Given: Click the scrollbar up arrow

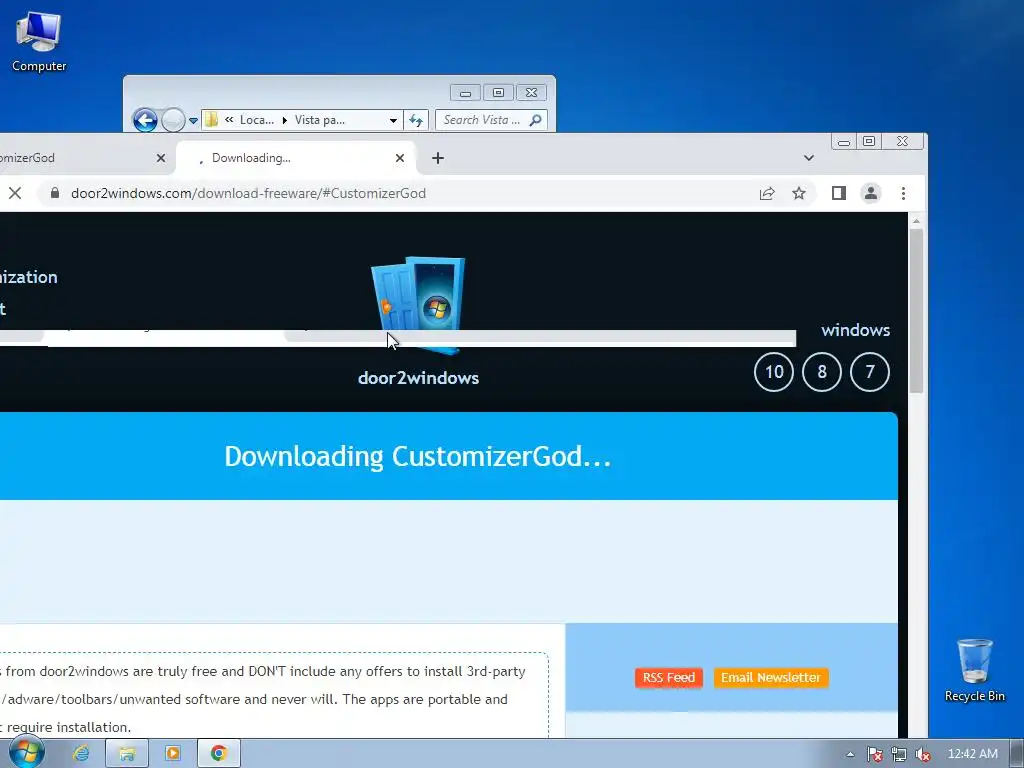Looking at the screenshot, I should [x=916, y=221].
